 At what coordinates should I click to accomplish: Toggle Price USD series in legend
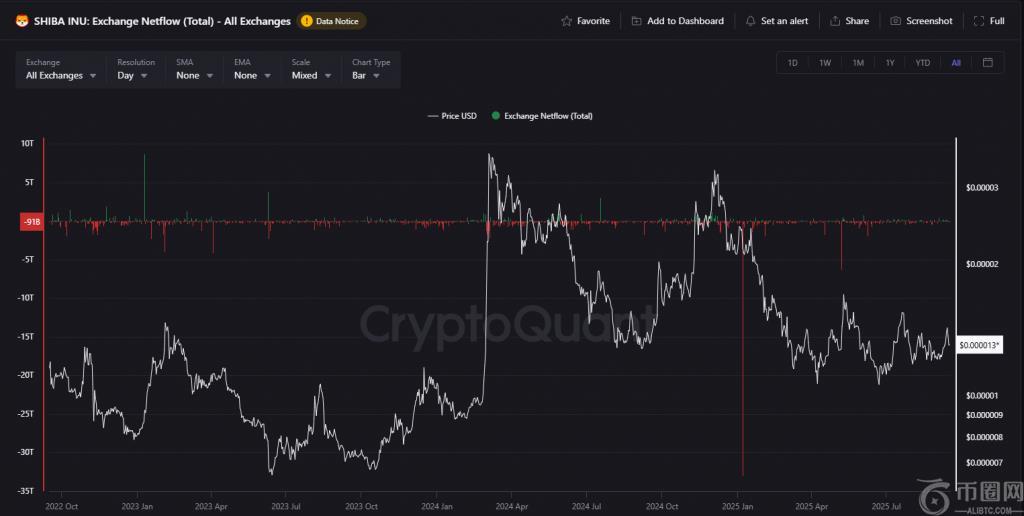pos(452,116)
